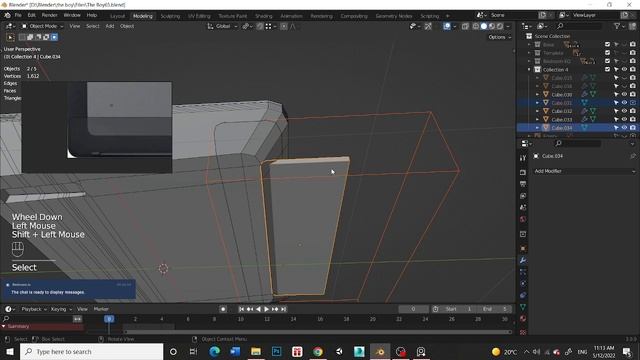640x360 pixels.
Task: Open the viewport Add menu
Action: tap(110, 26)
